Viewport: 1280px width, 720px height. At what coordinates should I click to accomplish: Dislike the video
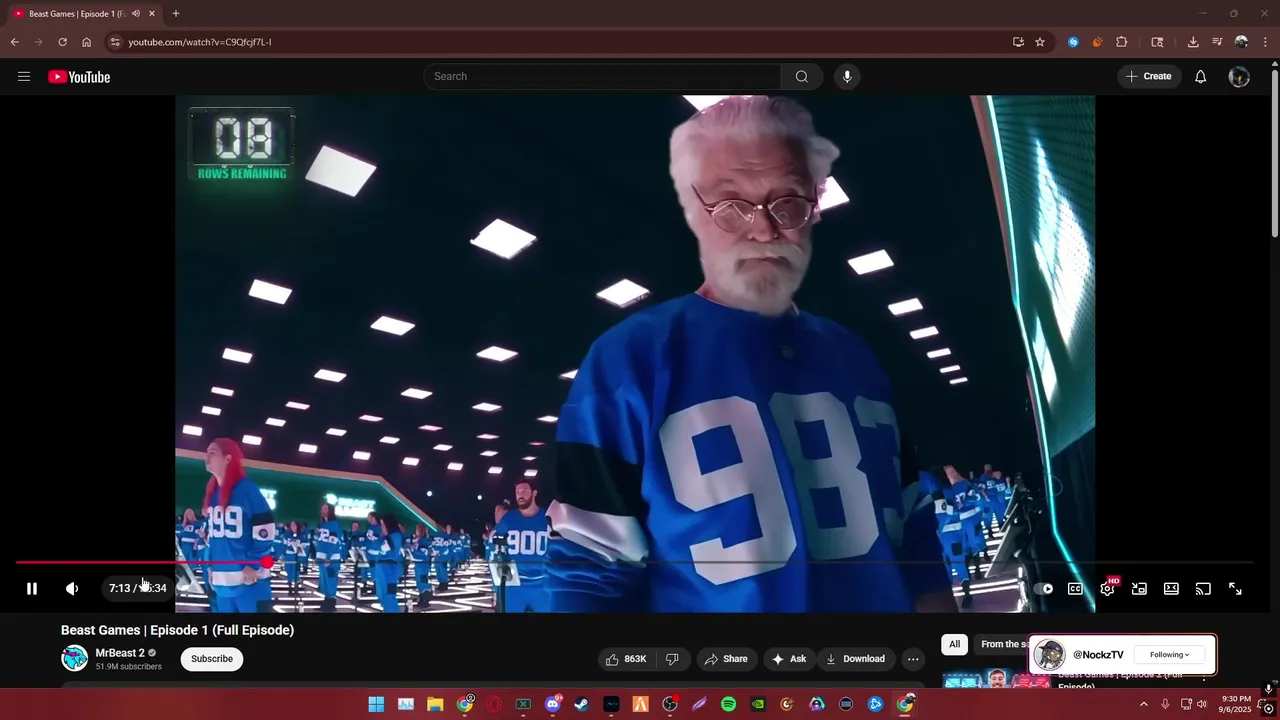tap(672, 659)
